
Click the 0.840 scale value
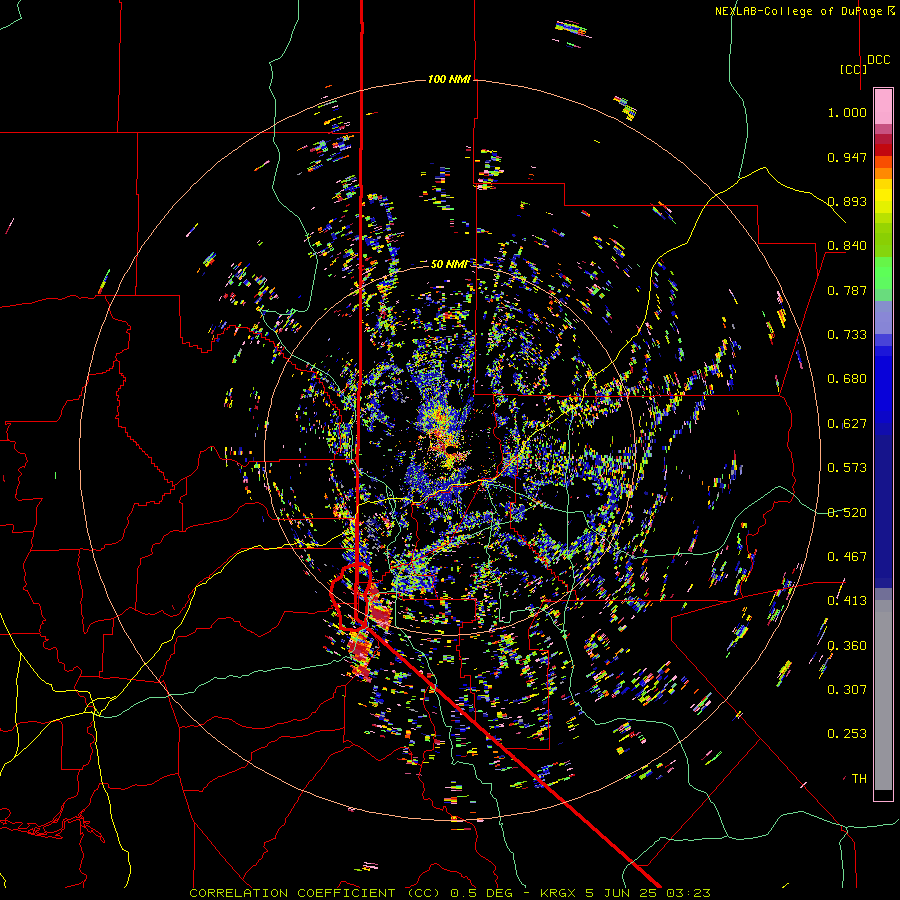[847, 246]
